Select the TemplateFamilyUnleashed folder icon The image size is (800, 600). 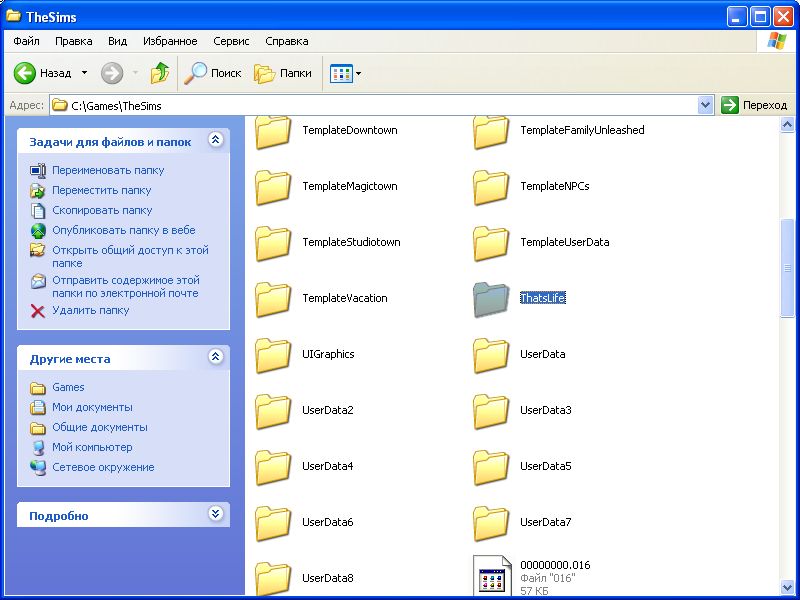click(491, 132)
